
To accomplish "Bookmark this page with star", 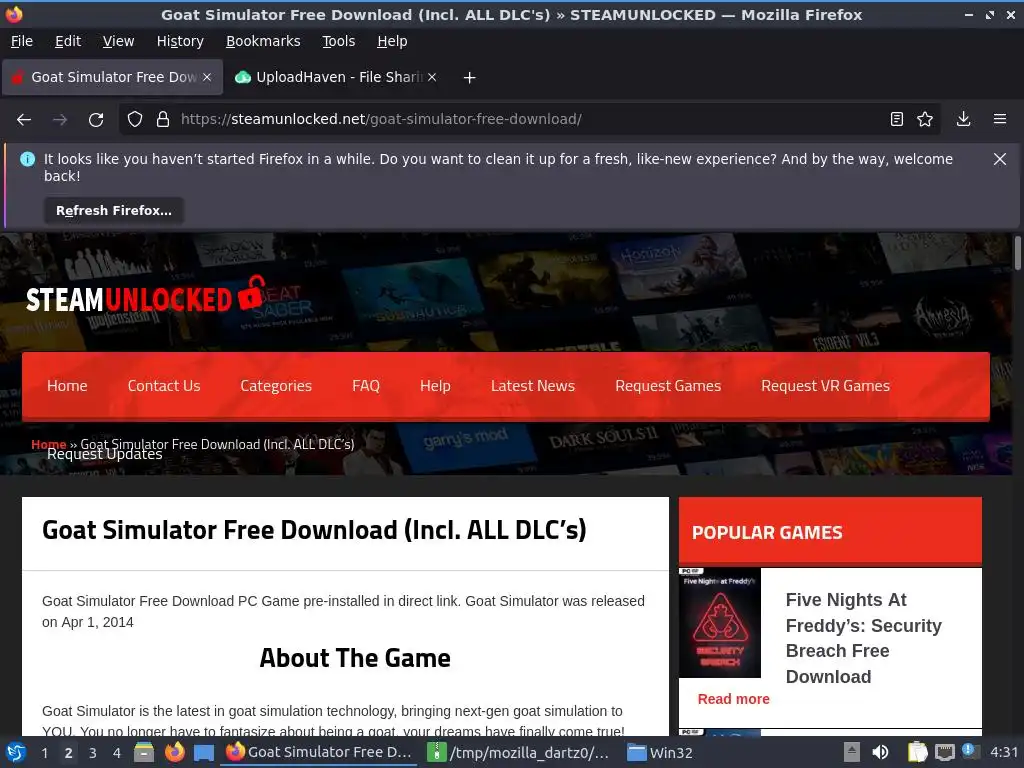I will click(x=925, y=119).
